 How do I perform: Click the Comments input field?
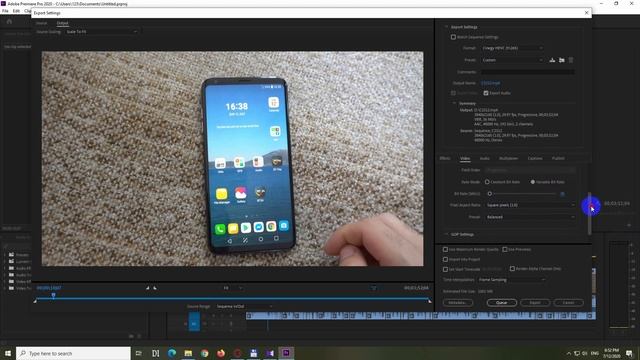pos(527,72)
